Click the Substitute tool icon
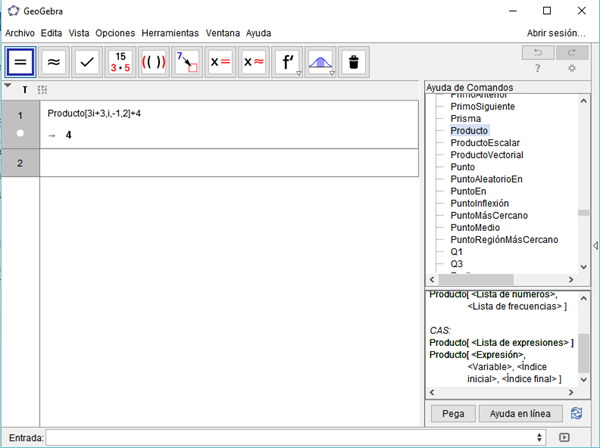The width and height of the screenshot is (600, 448). coord(187,62)
